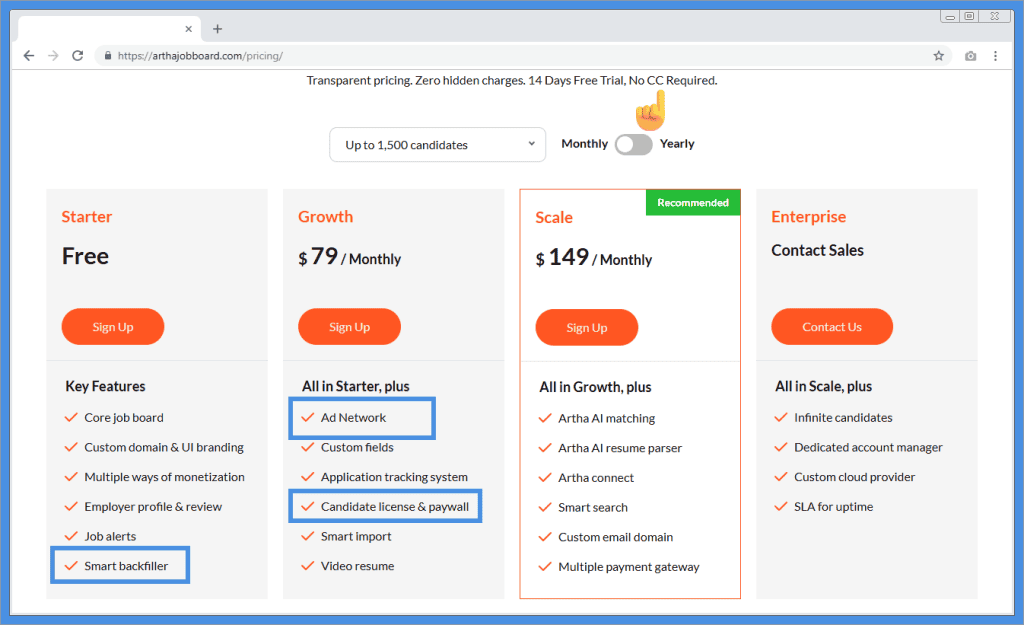Click the Custom email domain feature
1024x625 pixels.
coord(616,537)
